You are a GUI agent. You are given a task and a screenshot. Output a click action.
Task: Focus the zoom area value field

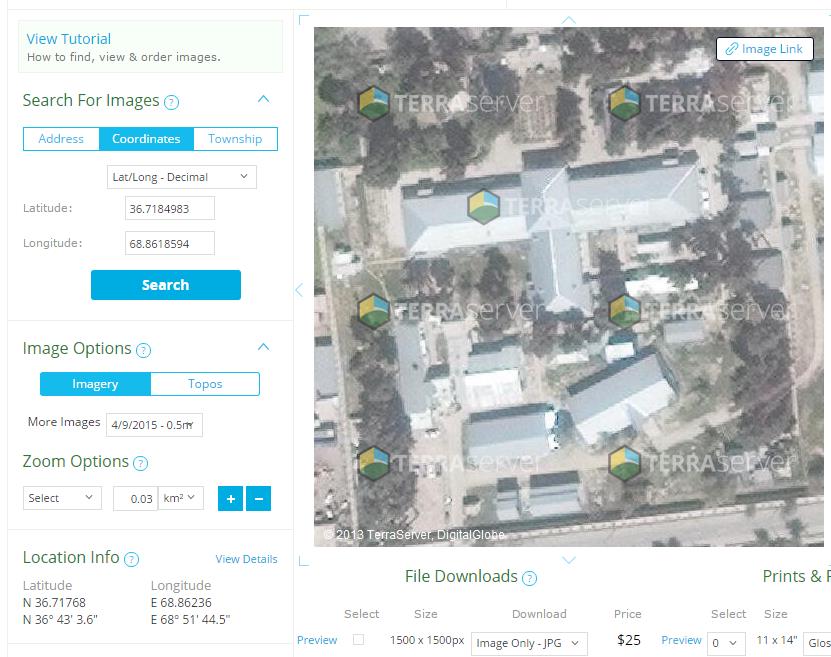[x=136, y=499]
